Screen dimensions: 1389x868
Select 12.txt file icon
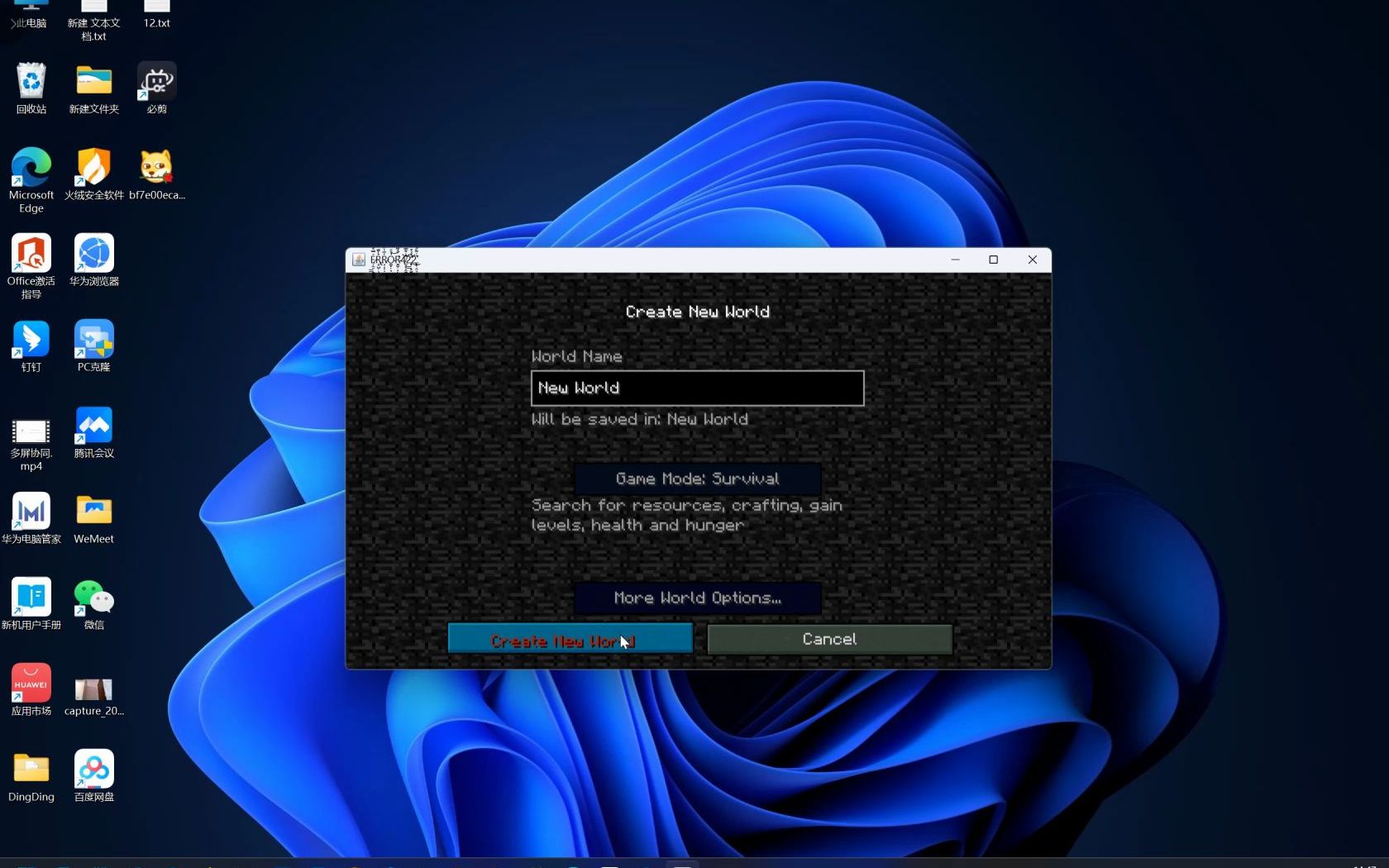point(157,15)
